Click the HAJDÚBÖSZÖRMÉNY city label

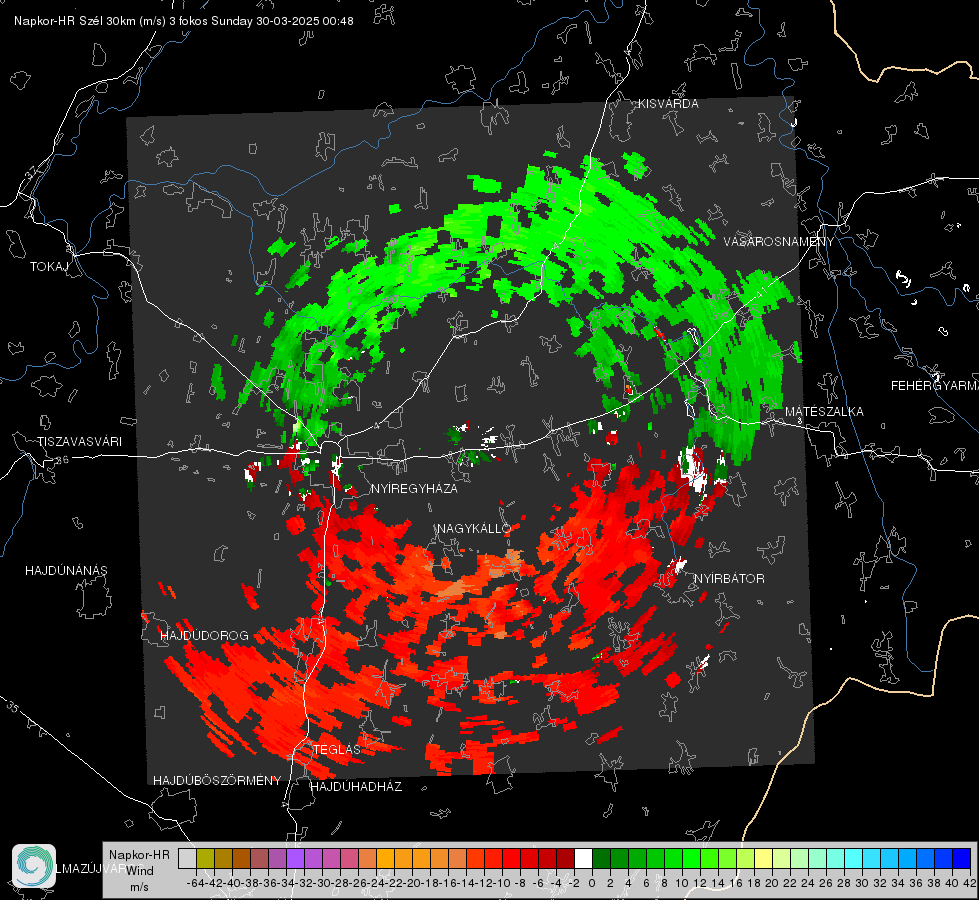point(217,781)
